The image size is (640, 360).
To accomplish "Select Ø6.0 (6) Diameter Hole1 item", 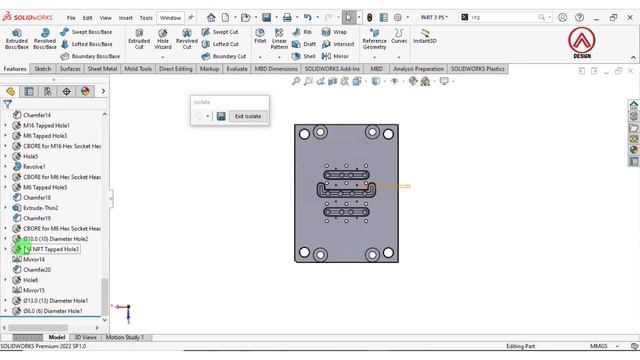I will tap(52, 311).
